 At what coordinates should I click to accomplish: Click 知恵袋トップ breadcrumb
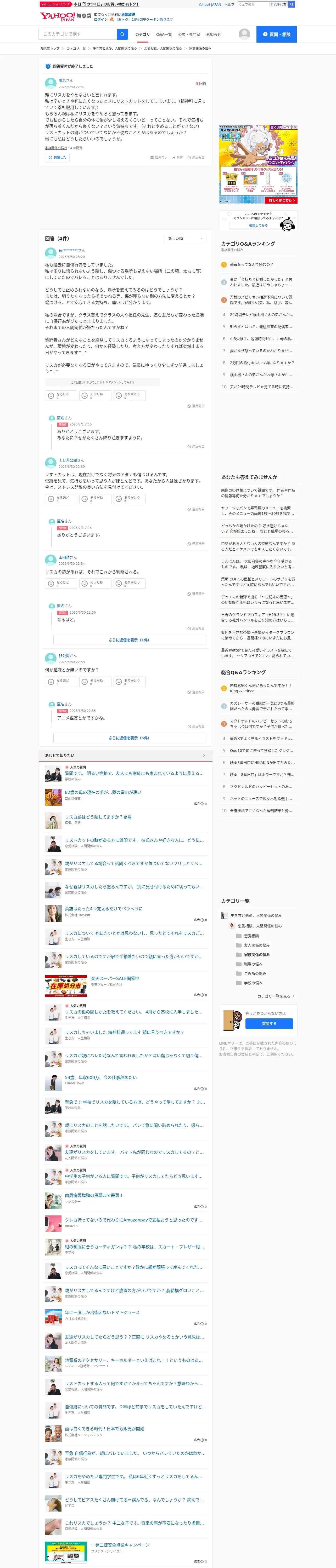[50, 48]
